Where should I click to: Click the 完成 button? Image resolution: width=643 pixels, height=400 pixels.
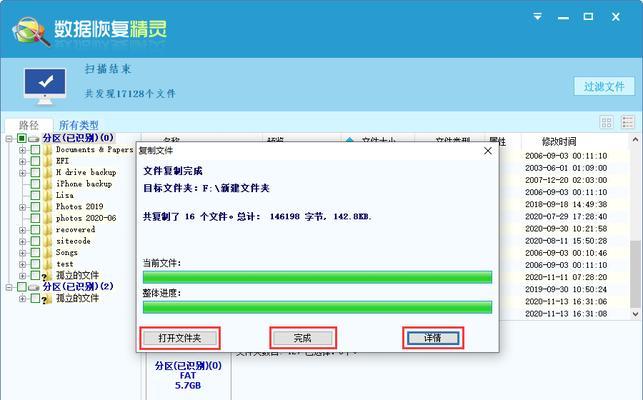pyautogui.click(x=303, y=338)
